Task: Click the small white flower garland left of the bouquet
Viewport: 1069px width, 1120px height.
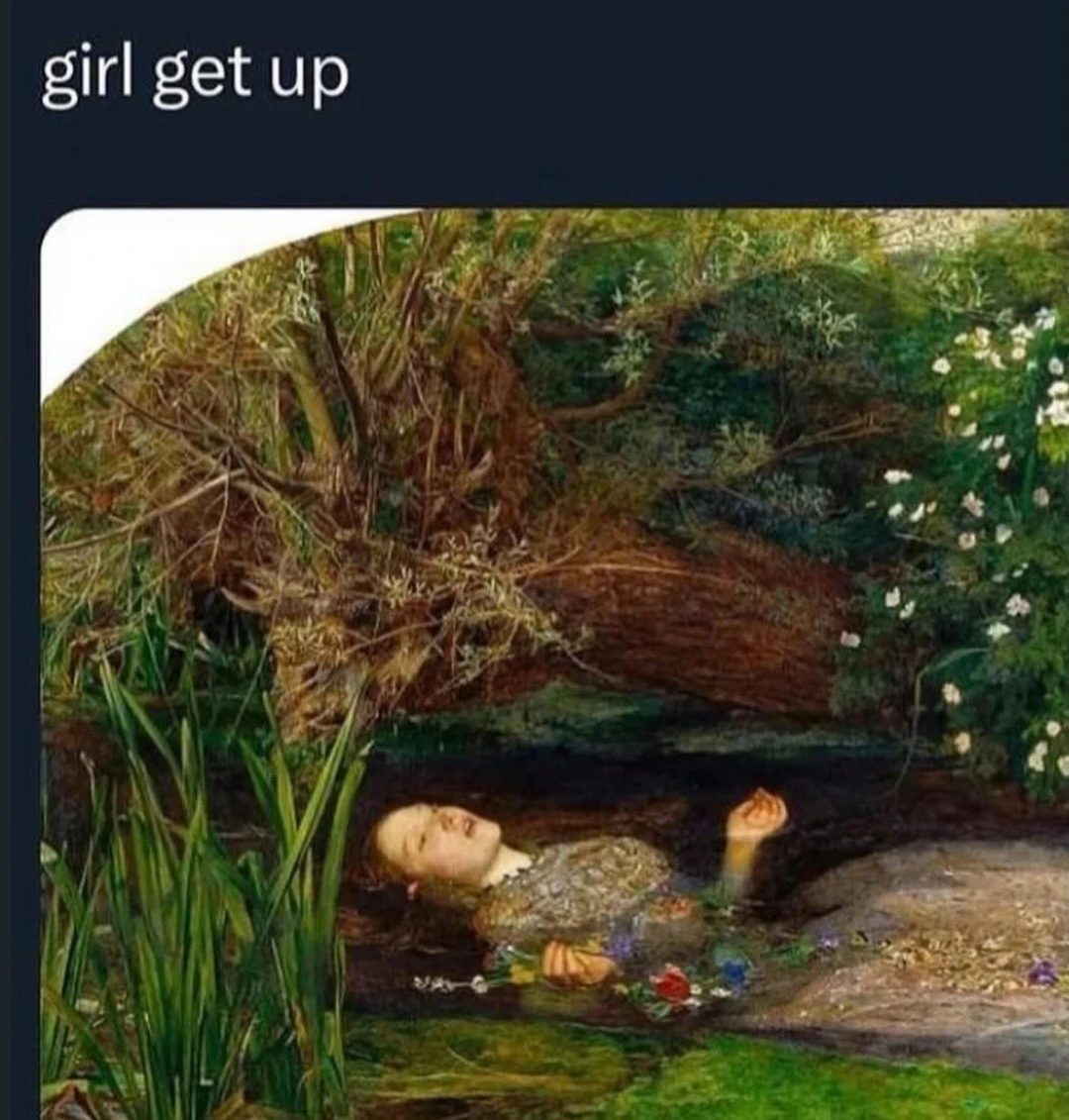Action: pos(450,985)
